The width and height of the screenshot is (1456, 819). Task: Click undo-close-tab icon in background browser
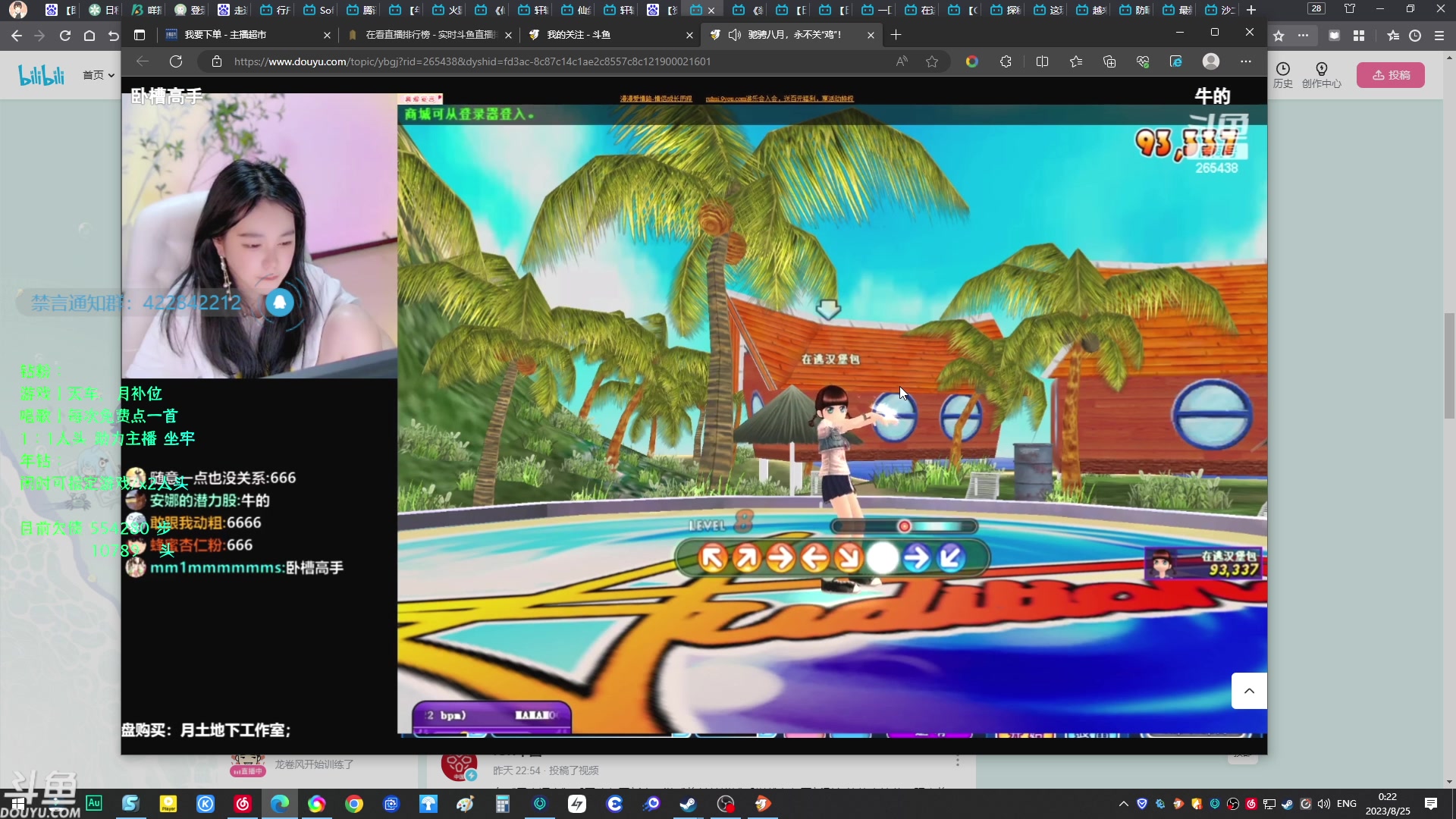click(x=114, y=36)
